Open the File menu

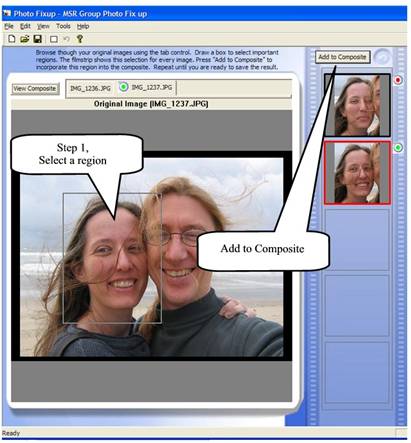click(9, 26)
